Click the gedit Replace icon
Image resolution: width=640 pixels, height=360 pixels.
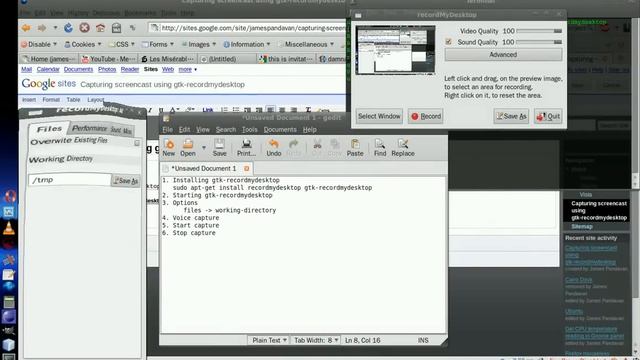point(403,144)
